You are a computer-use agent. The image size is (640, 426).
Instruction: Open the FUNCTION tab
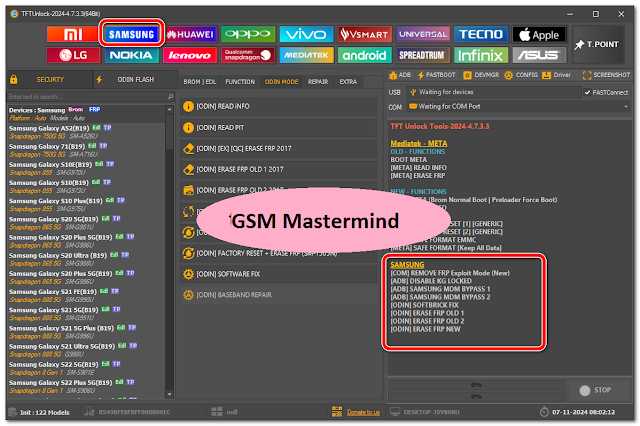(240, 82)
